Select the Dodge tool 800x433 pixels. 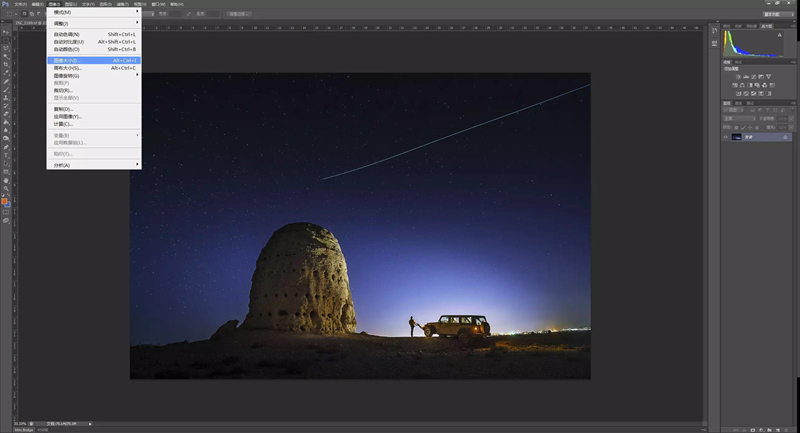tap(6, 138)
